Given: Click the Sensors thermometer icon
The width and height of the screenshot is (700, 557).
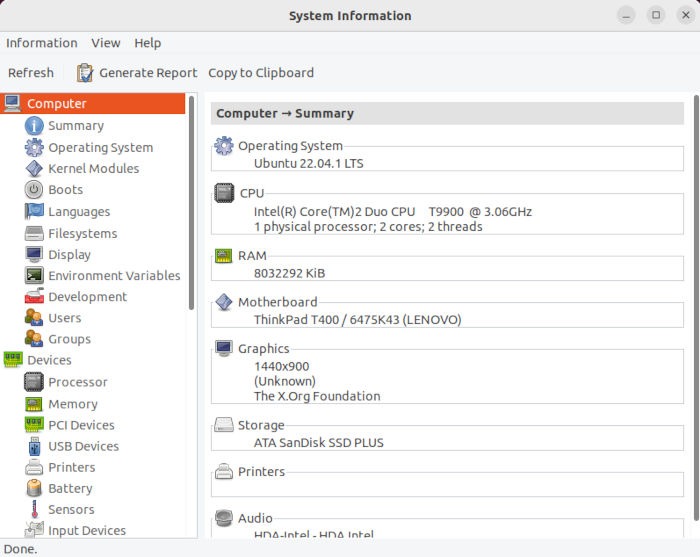Looking at the screenshot, I should [x=34, y=509].
